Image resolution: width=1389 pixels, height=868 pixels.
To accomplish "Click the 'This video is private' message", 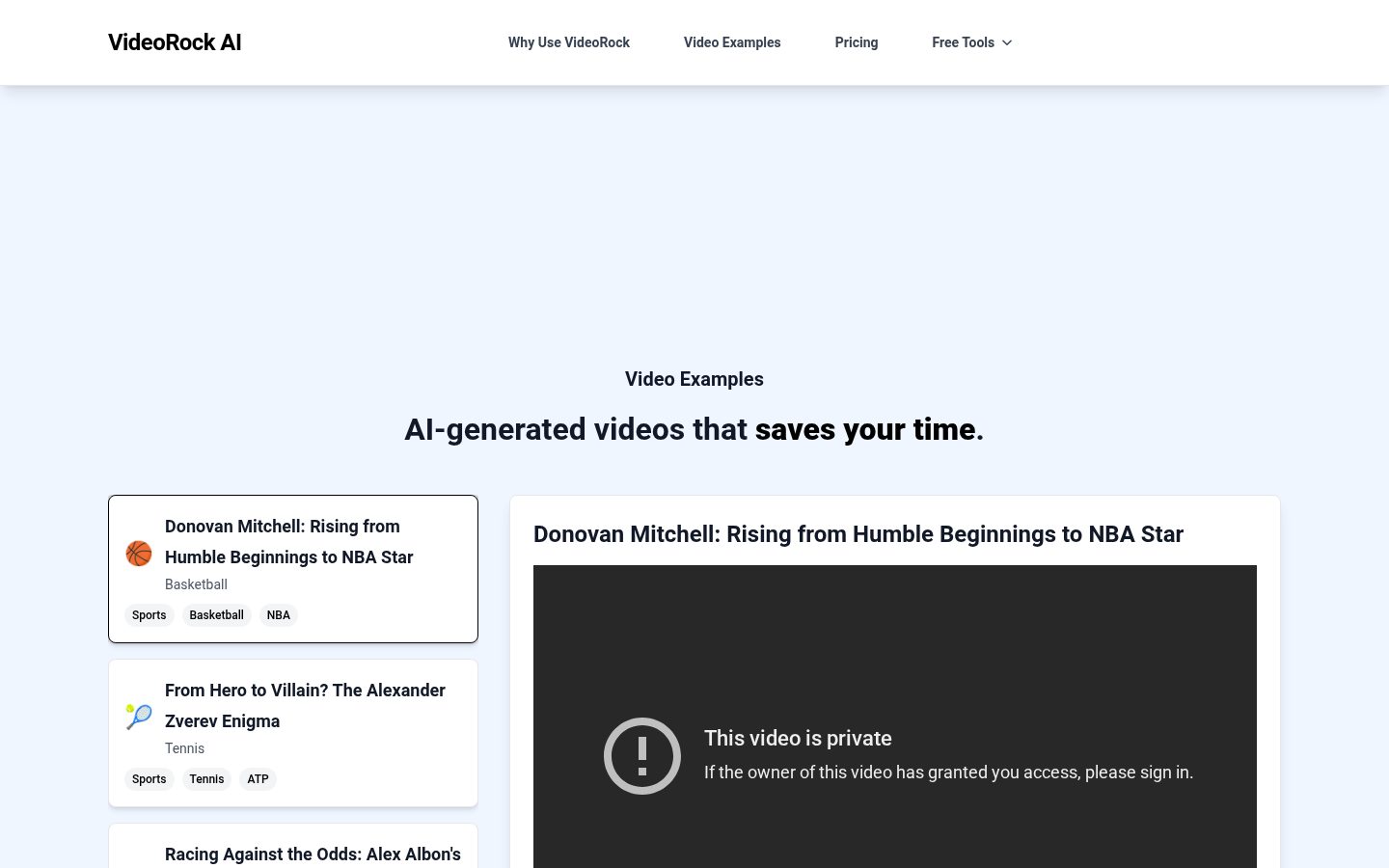I will (x=798, y=738).
